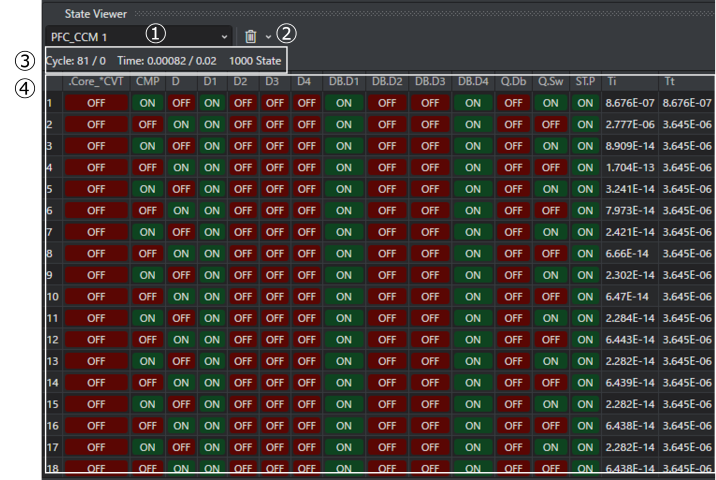
Task: Click the CMP column header
Action: (148, 81)
